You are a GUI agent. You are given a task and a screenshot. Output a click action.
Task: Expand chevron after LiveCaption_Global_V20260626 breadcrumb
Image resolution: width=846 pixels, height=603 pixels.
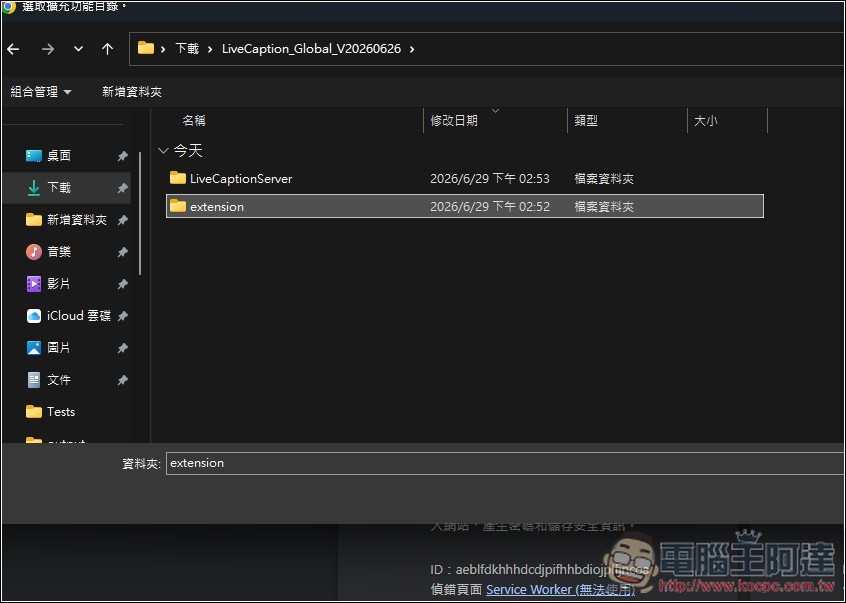(412, 49)
